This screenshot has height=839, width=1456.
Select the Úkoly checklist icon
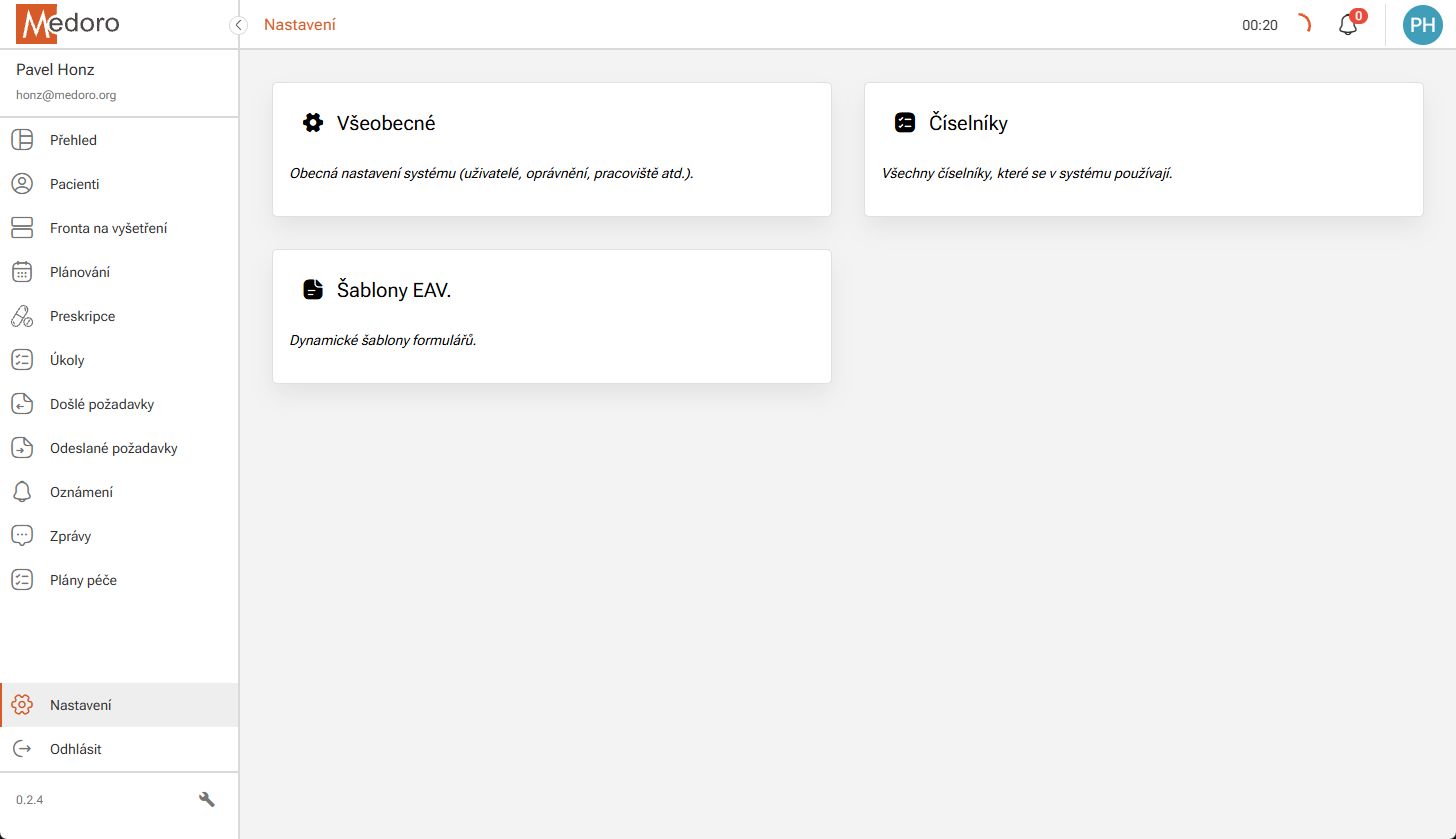22,359
